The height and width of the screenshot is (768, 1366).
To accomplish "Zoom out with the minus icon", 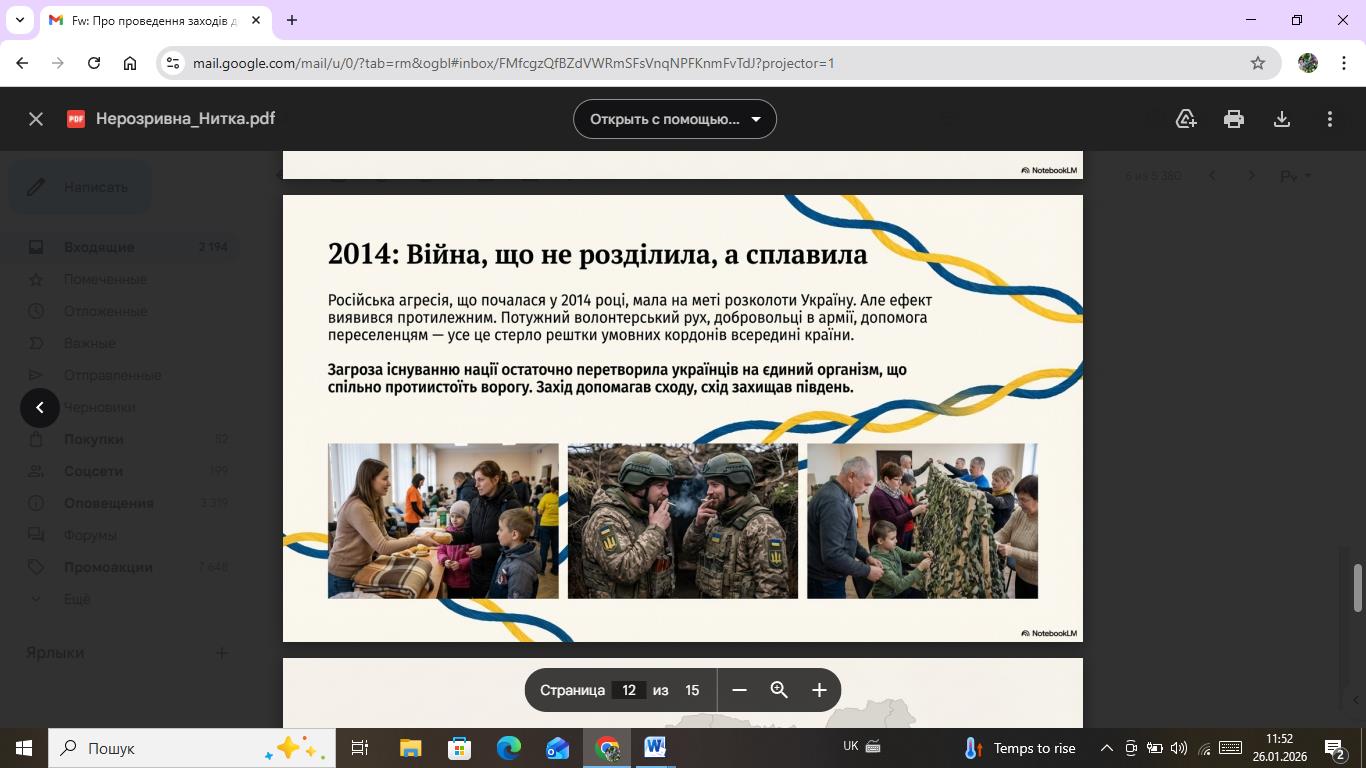I will (740, 690).
